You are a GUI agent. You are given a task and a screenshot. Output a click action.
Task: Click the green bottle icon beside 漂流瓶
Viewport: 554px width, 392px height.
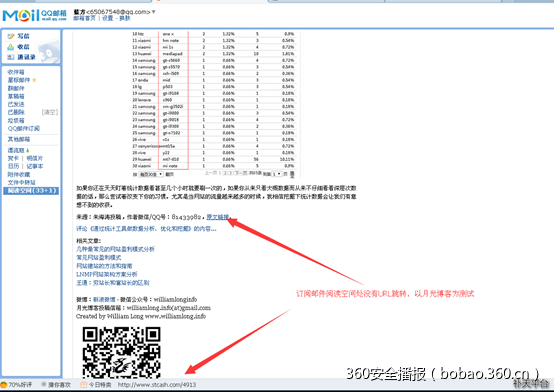click(x=28, y=151)
